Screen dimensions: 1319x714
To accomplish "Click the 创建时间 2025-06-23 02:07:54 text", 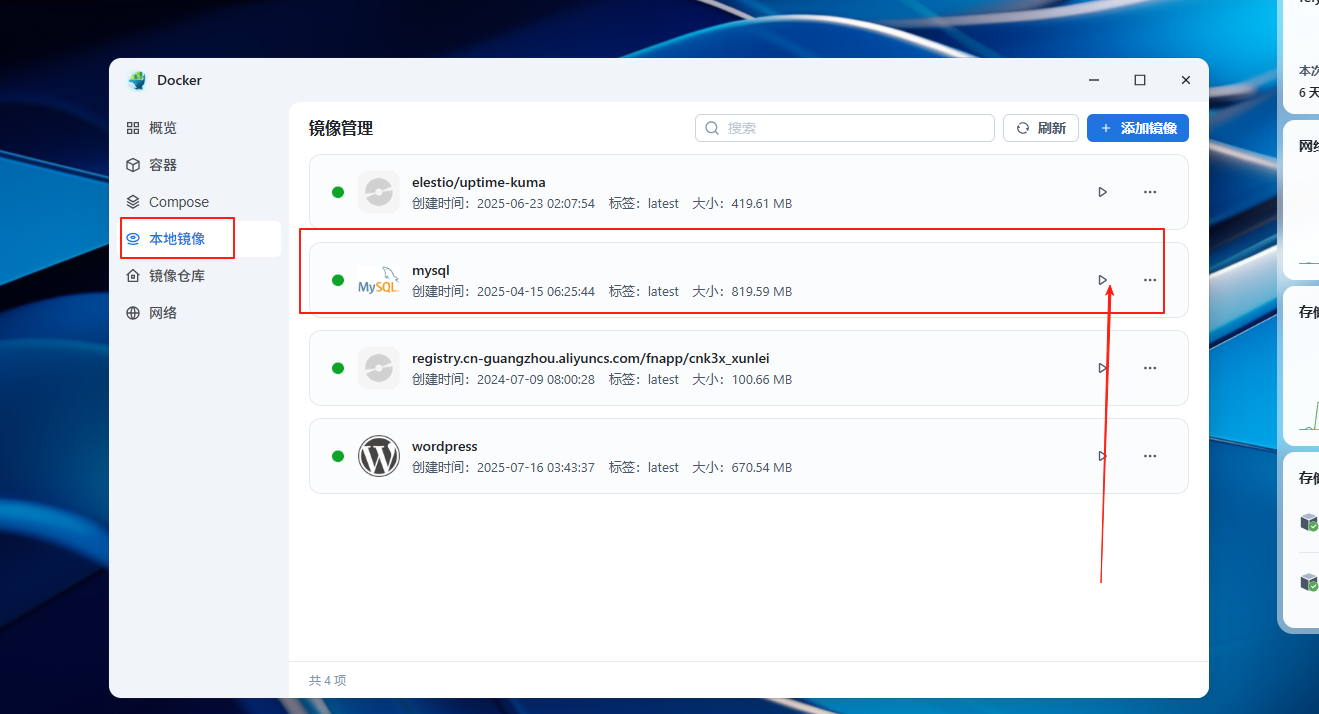I will pos(503,204).
